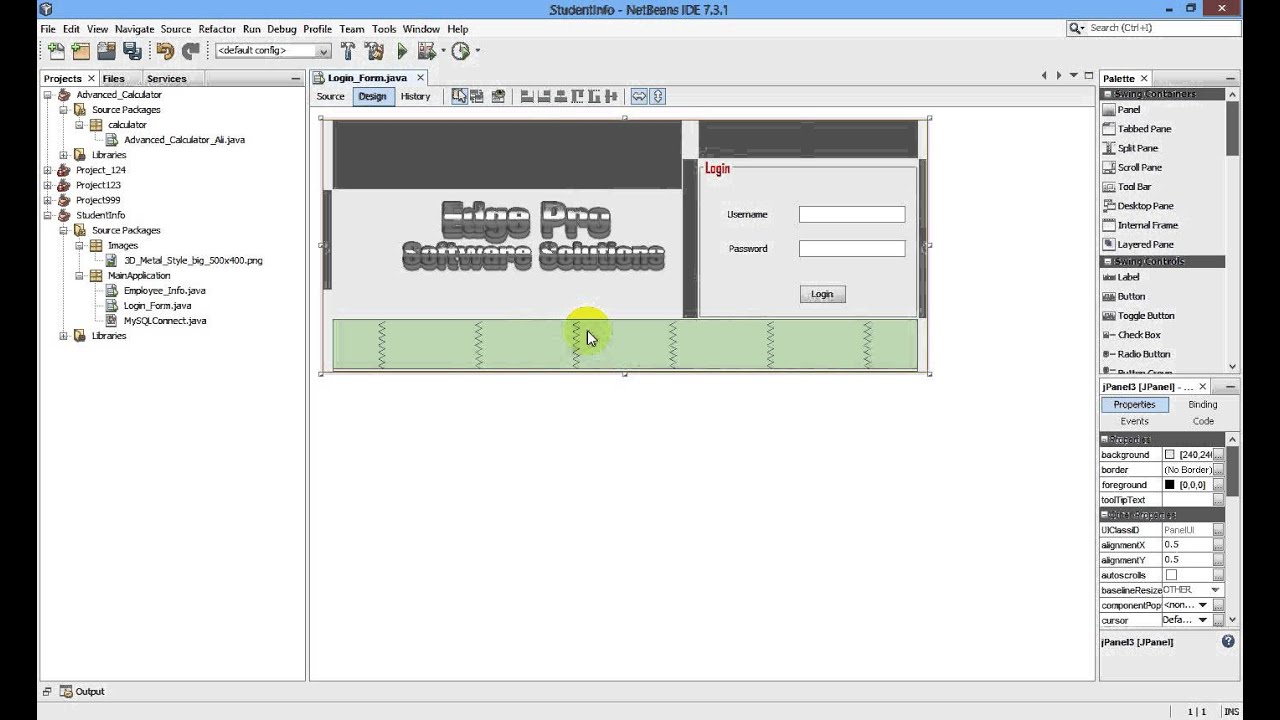Screen dimensions: 1280x720
Task: Click the background color swatch
Action: (1170, 455)
